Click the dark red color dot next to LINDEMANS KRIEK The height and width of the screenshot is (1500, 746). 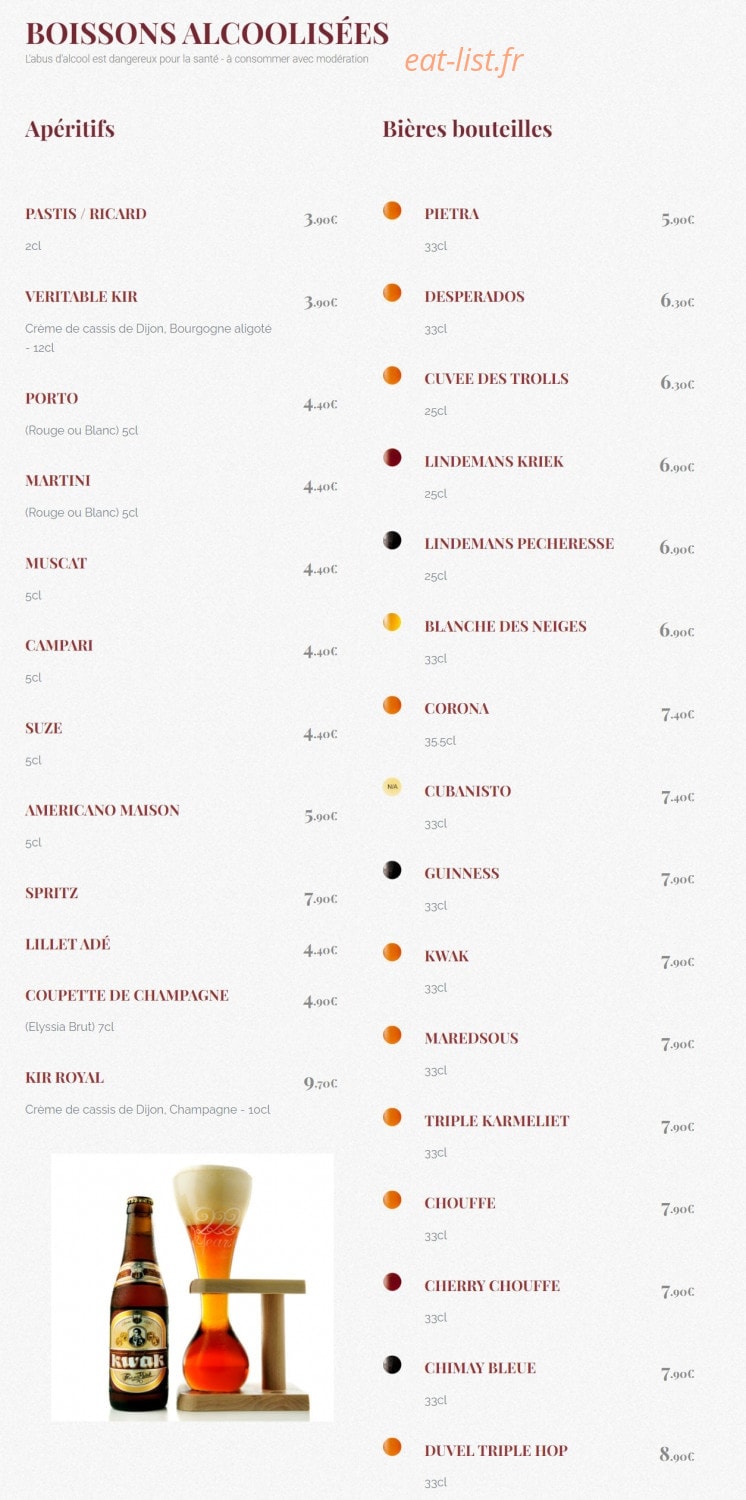click(x=392, y=458)
